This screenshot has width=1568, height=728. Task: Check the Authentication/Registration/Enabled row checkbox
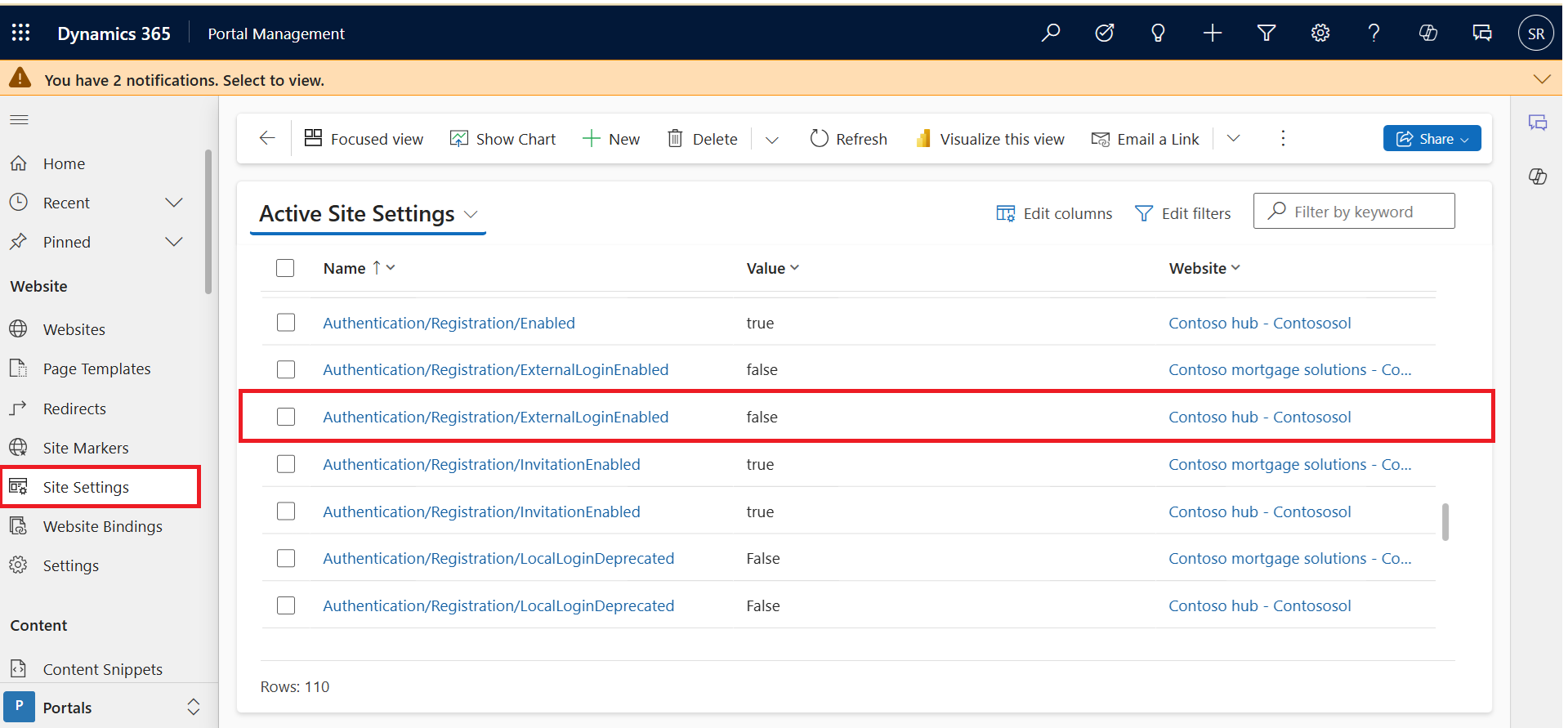point(285,323)
